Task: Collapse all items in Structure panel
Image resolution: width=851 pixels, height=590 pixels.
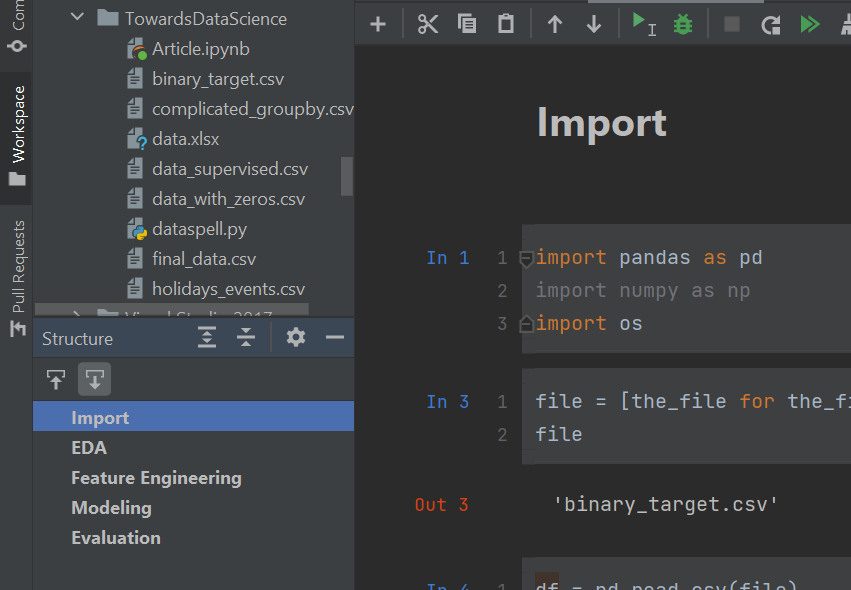Action: [246, 338]
